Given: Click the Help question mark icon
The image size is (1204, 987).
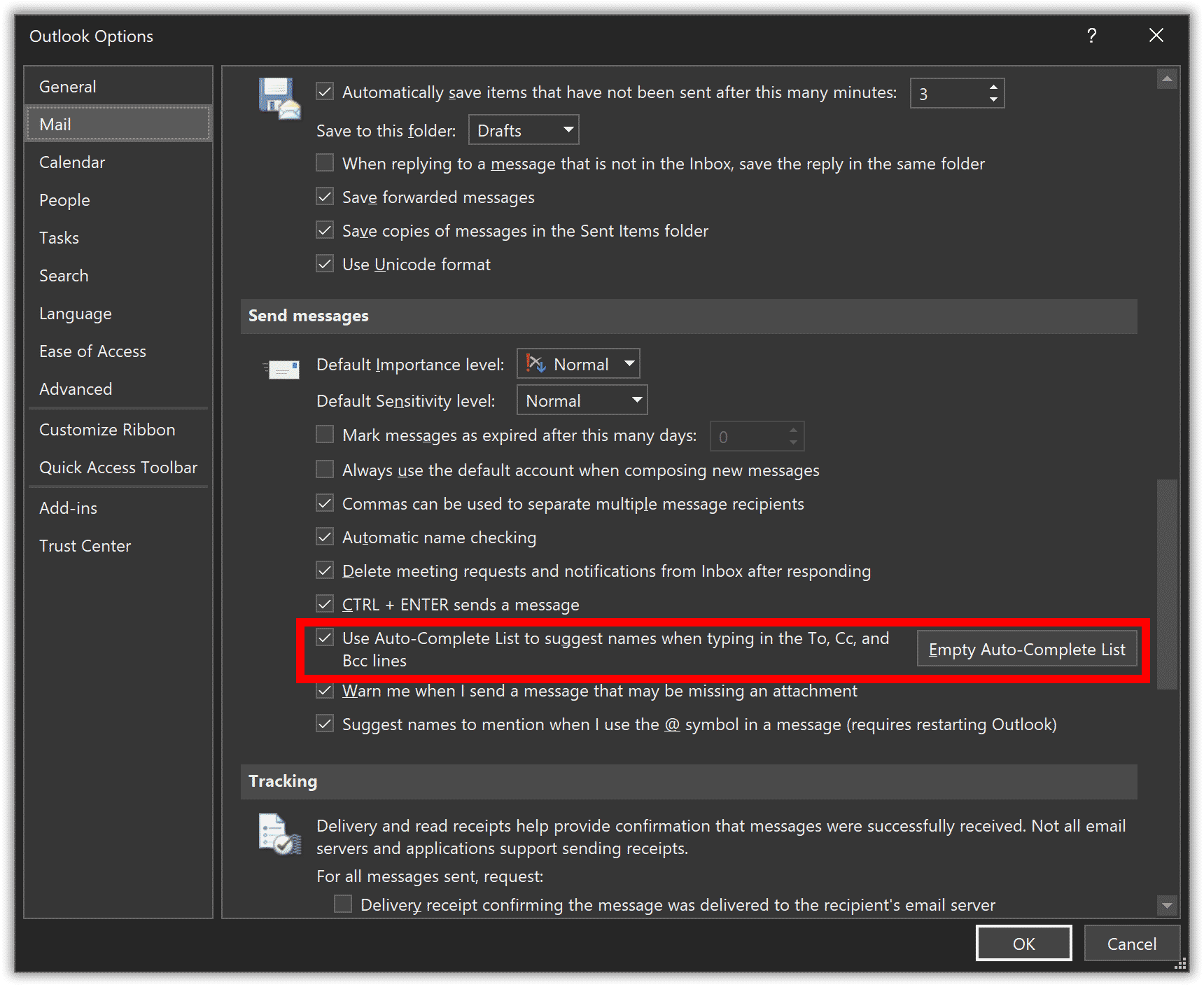Looking at the screenshot, I should [1091, 36].
